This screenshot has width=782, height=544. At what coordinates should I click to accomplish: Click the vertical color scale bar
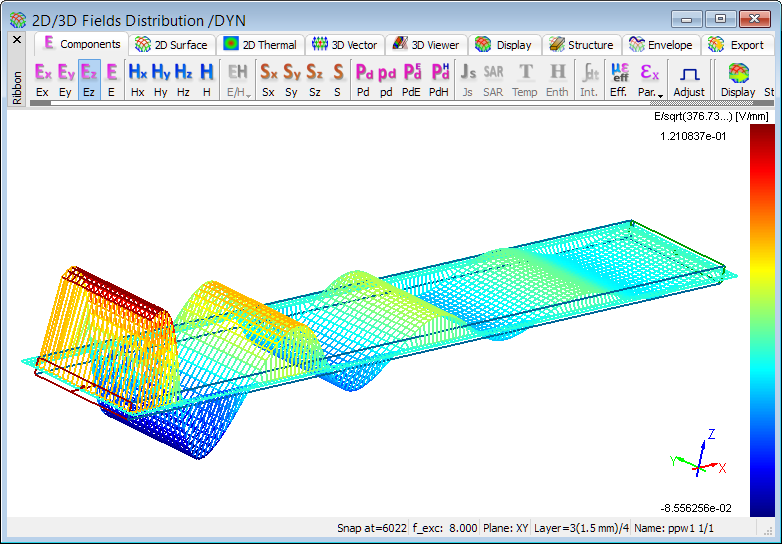tap(761, 320)
